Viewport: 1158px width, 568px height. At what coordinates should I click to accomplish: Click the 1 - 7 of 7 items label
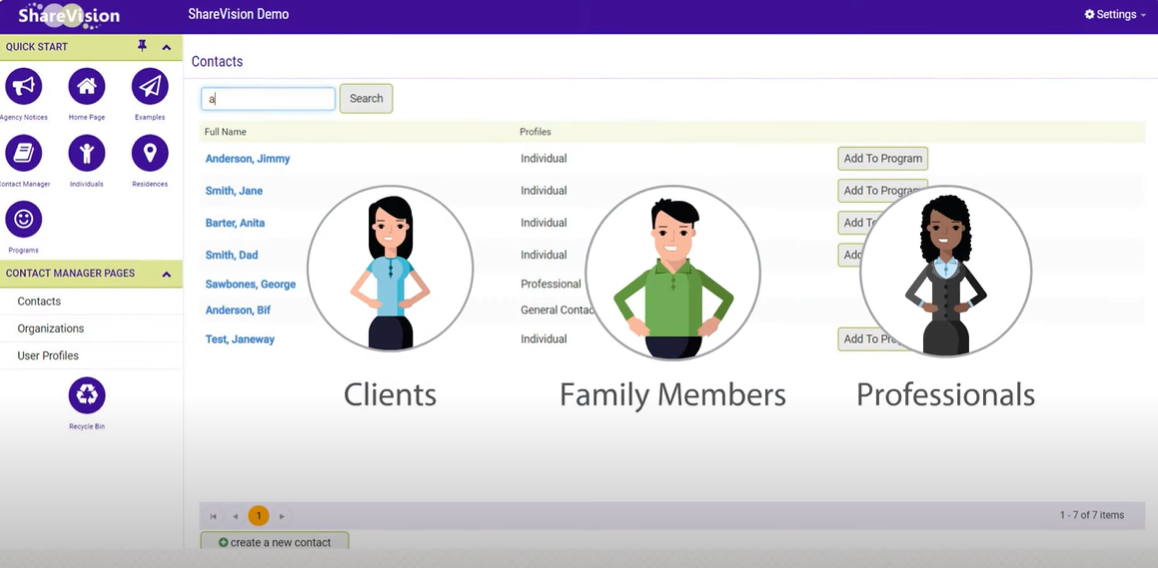pyautogui.click(x=1092, y=515)
